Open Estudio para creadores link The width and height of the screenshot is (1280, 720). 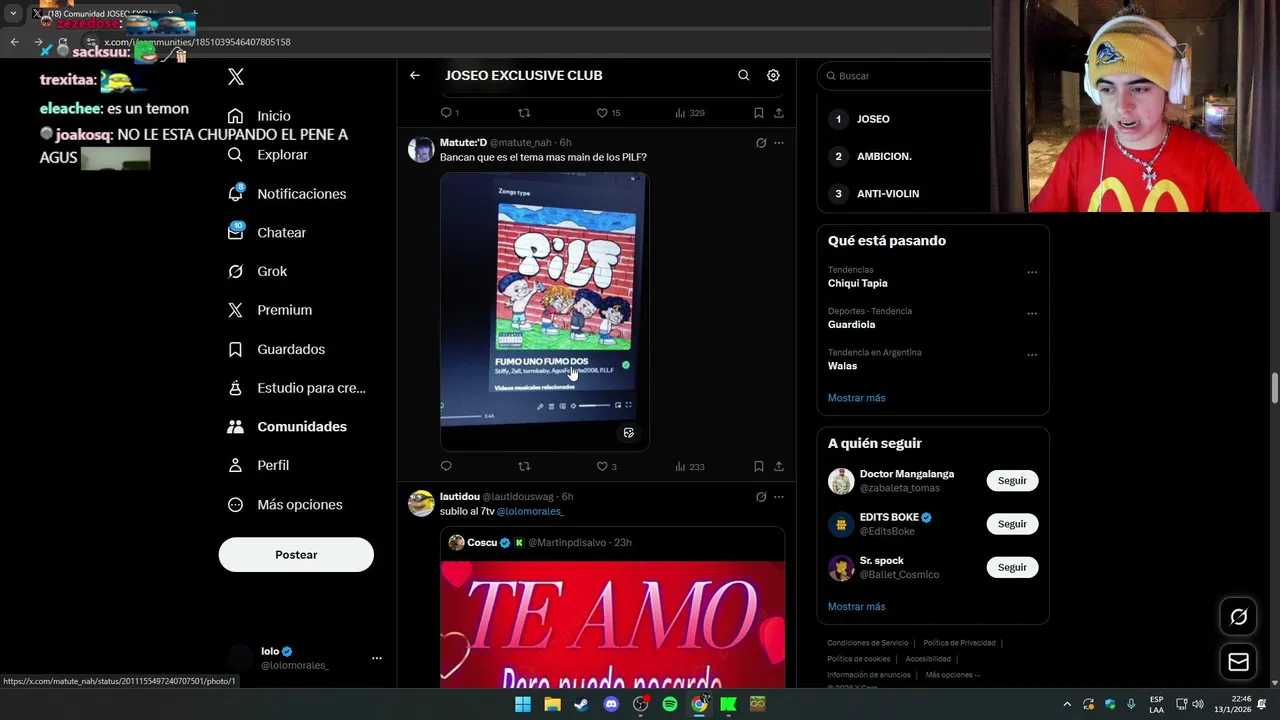297,388
